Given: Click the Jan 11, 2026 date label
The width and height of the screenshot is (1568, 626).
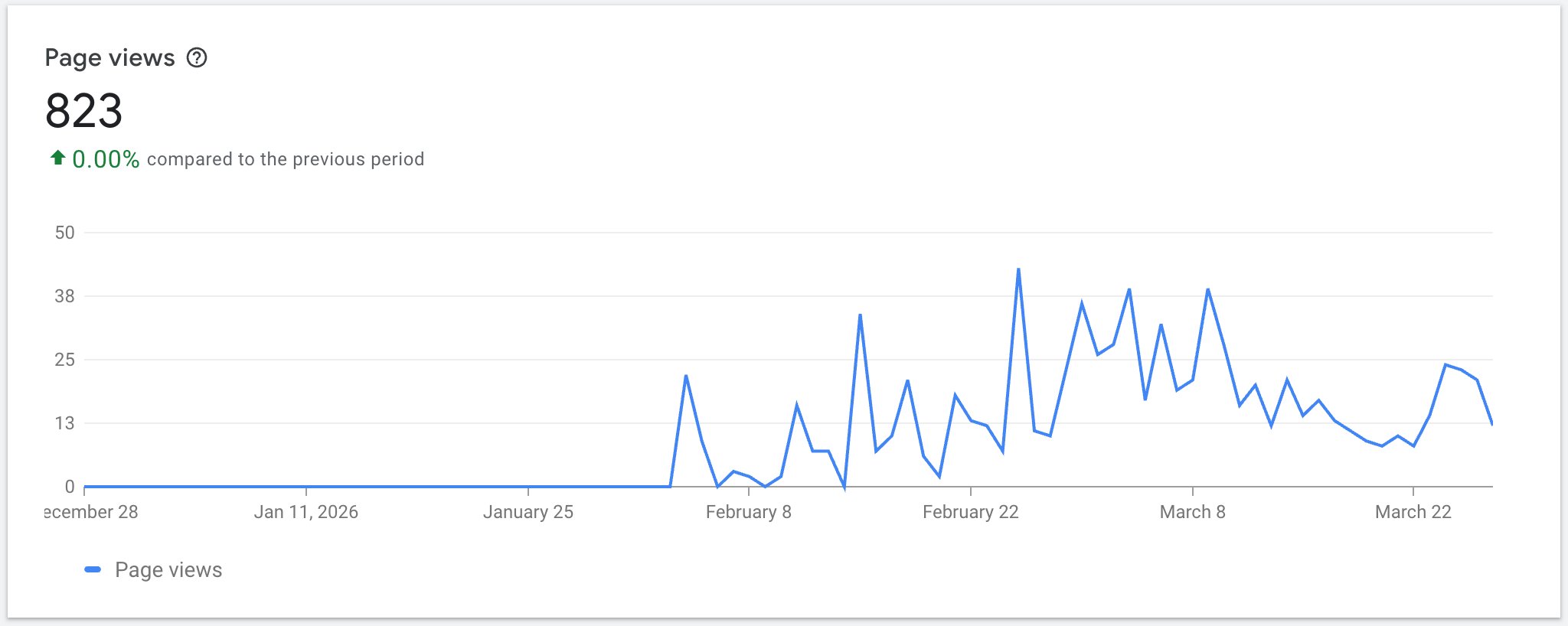Looking at the screenshot, I should pyautogui.click(x=305, y=512).
